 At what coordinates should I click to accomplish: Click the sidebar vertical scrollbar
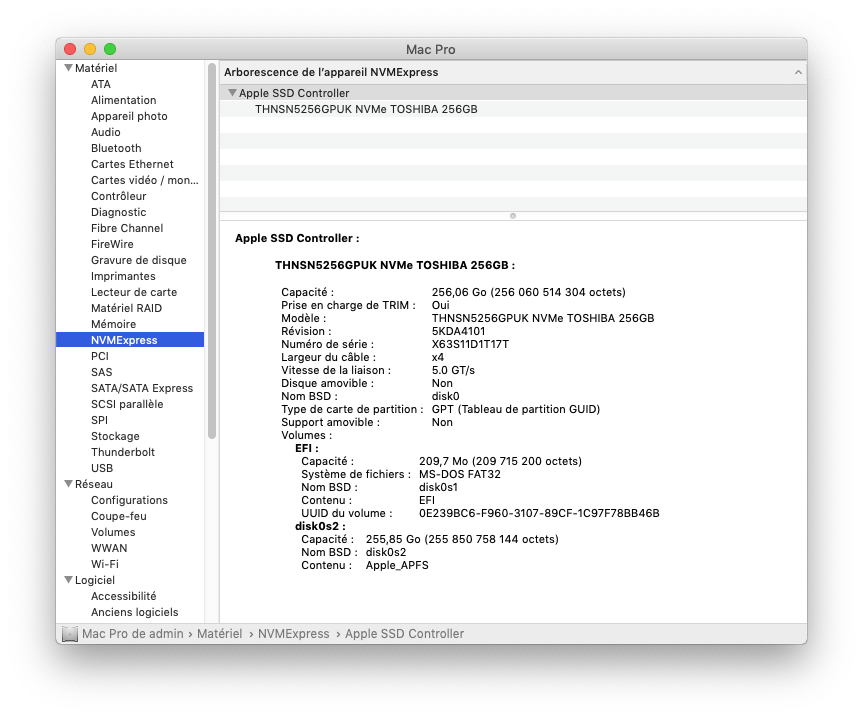pos(212,251)
